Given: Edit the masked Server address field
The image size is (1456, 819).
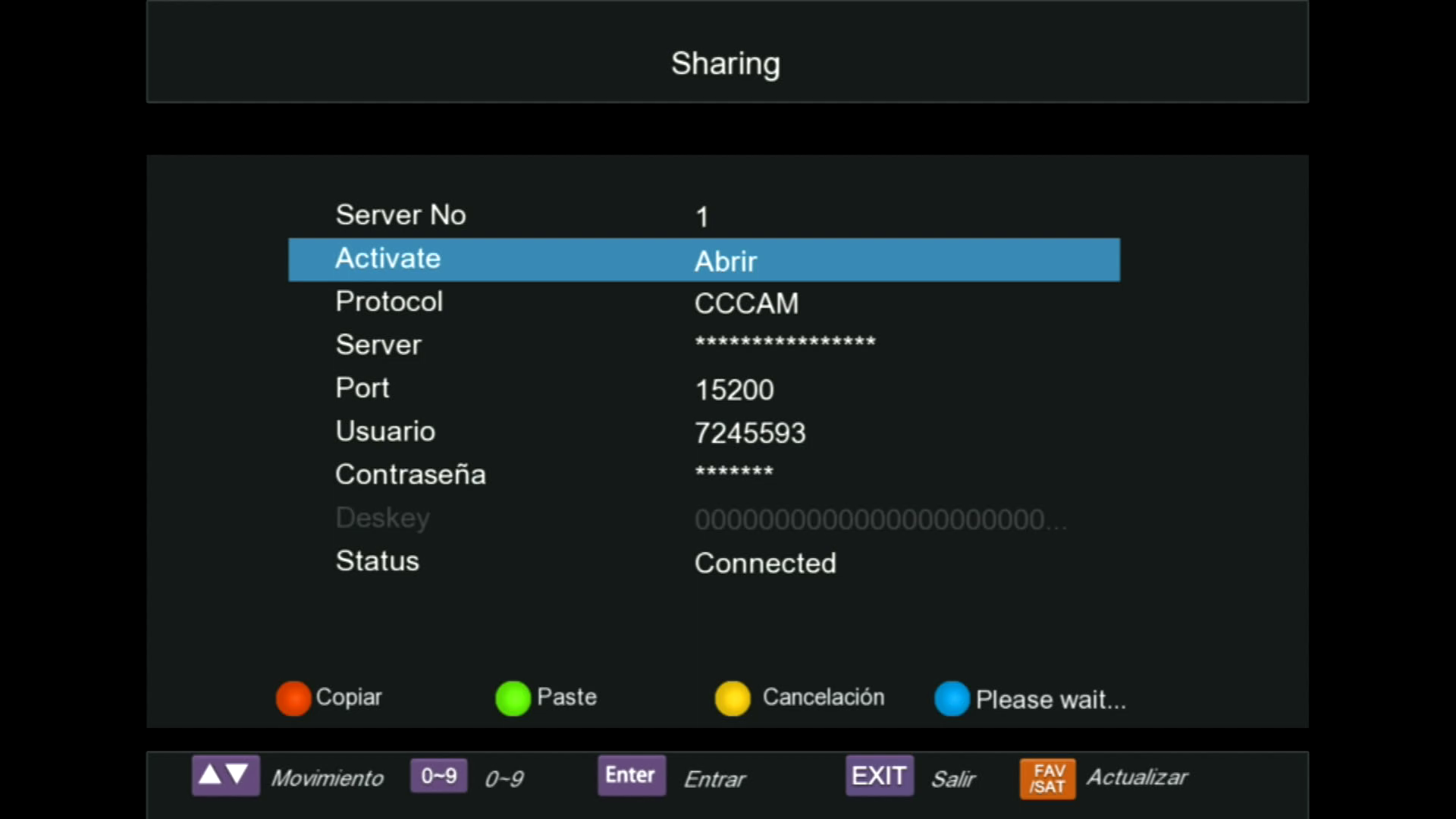Looking at the screenshot, I should coord(785,343).
